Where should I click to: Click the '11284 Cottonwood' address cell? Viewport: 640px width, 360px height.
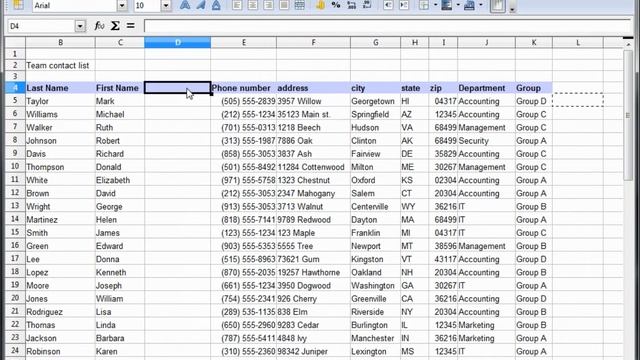tap(313, 167)
